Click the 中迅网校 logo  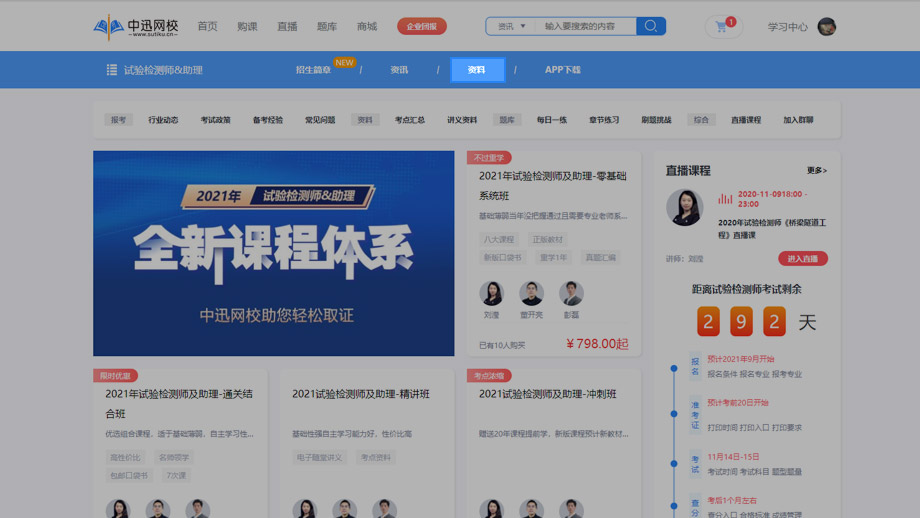(x=135, y=27)
